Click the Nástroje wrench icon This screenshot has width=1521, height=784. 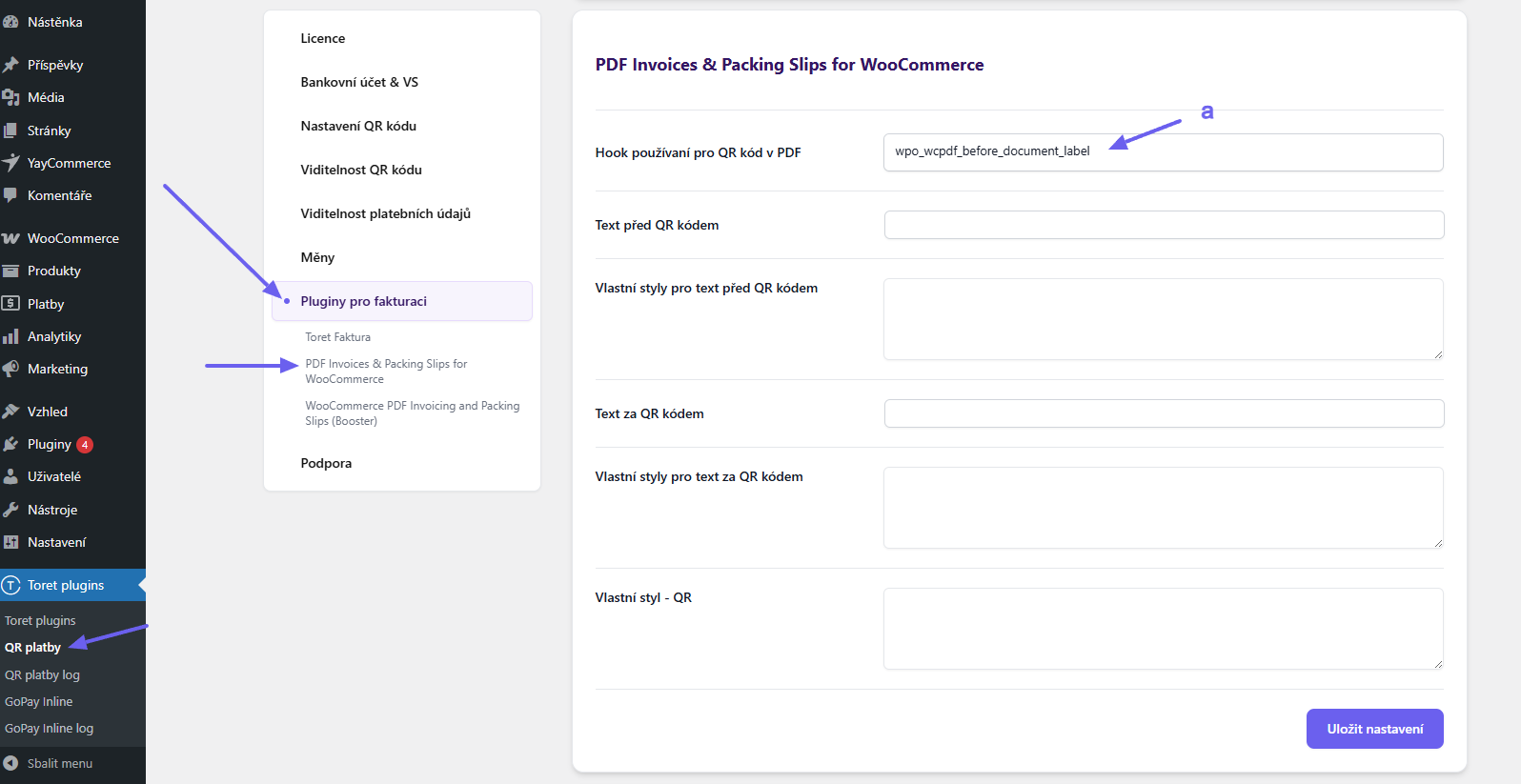pyautogui.click(x=10, y=510)
